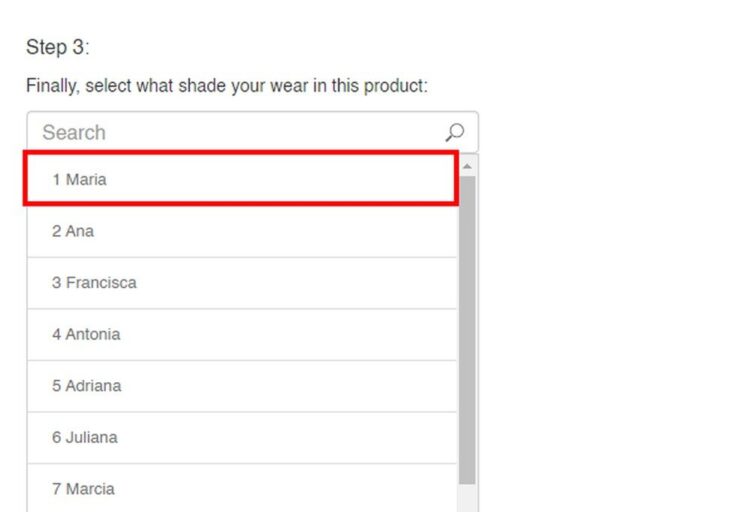Screen dimensions: 750x512
Task: Click the shade list scrollbar thumb
Action: coord(467,330)
